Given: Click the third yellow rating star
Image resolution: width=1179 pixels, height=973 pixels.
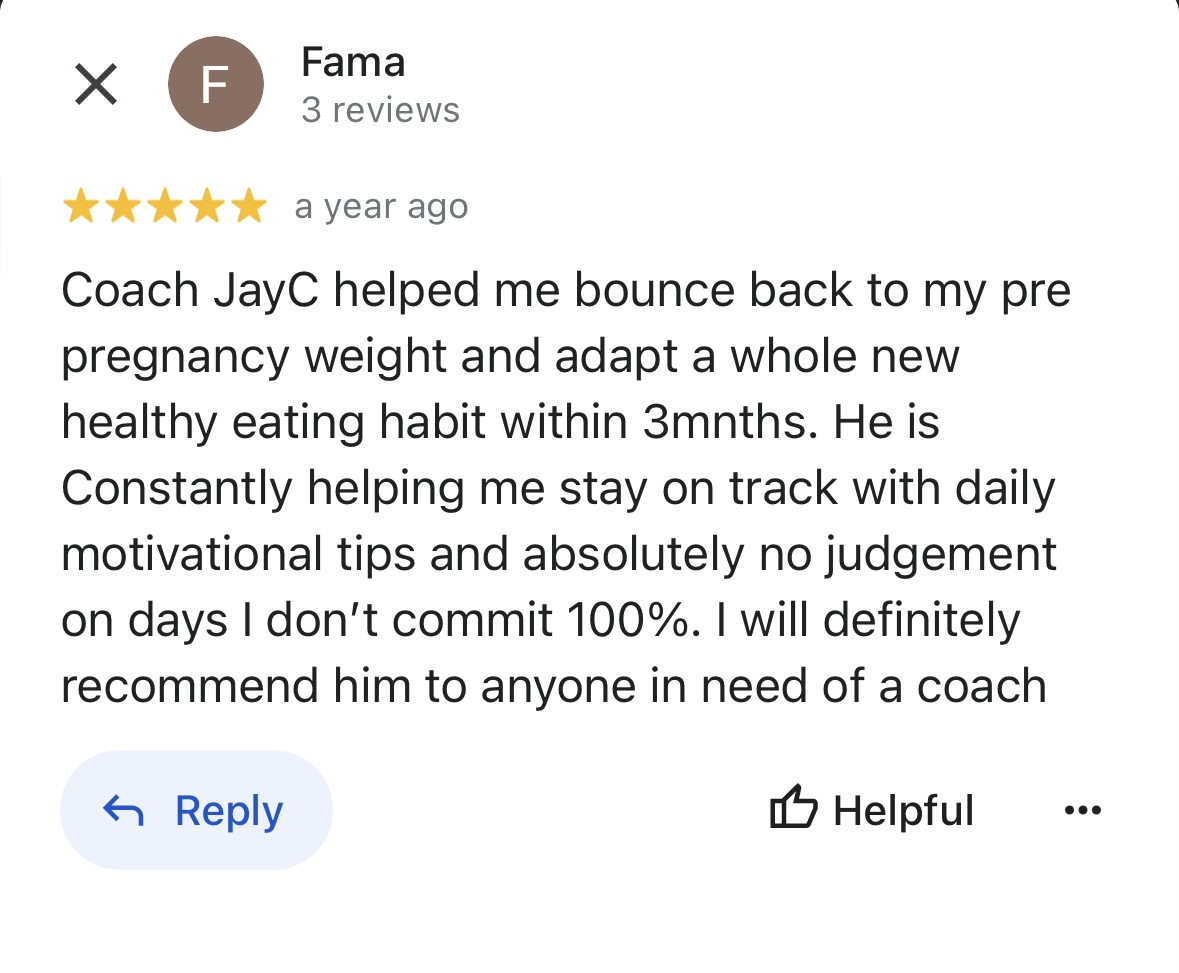Looking at the screenshot, I should [x=164, y=207].
